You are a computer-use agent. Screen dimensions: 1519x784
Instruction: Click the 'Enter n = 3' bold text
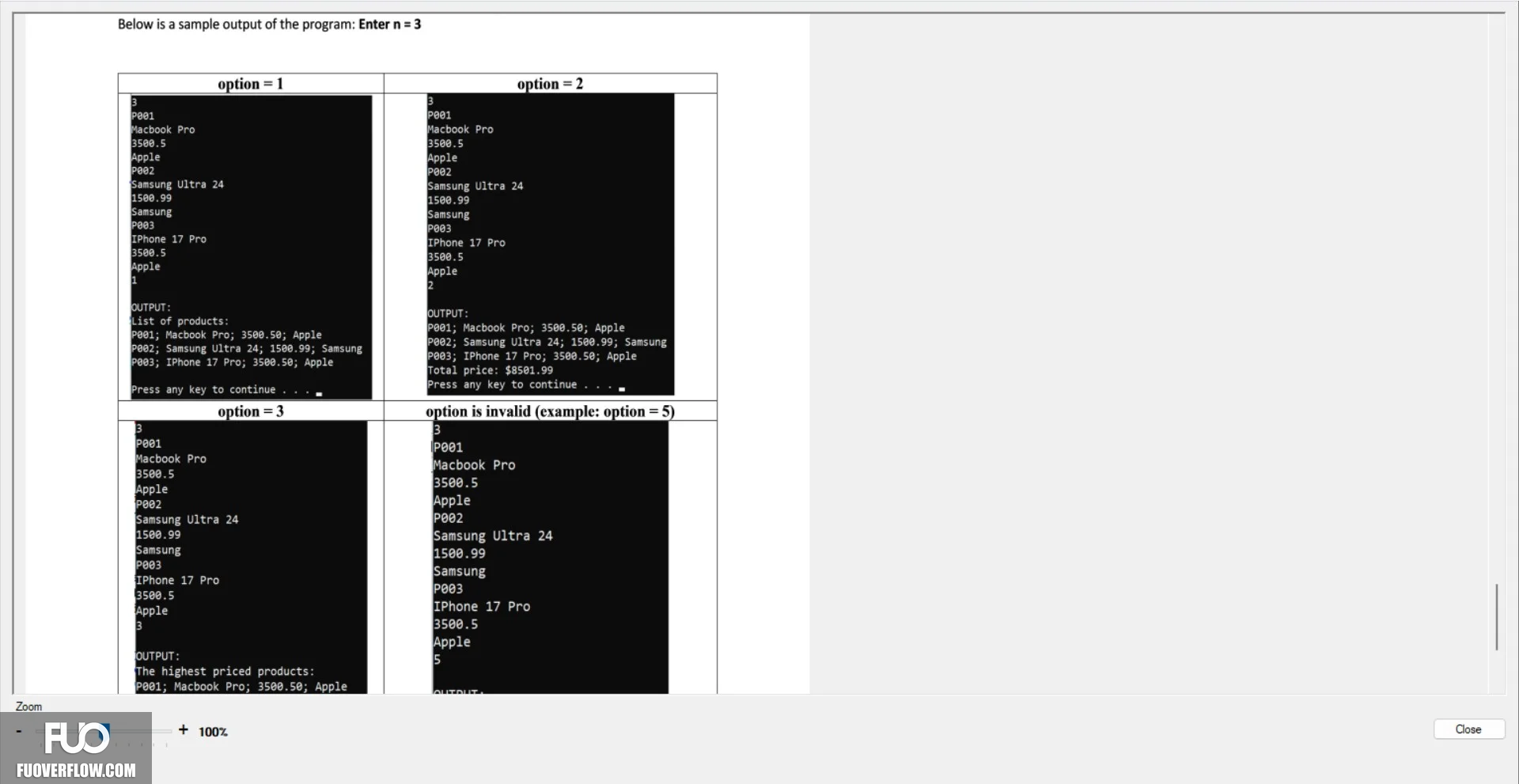pyautogui.click(x=390, y=25)
